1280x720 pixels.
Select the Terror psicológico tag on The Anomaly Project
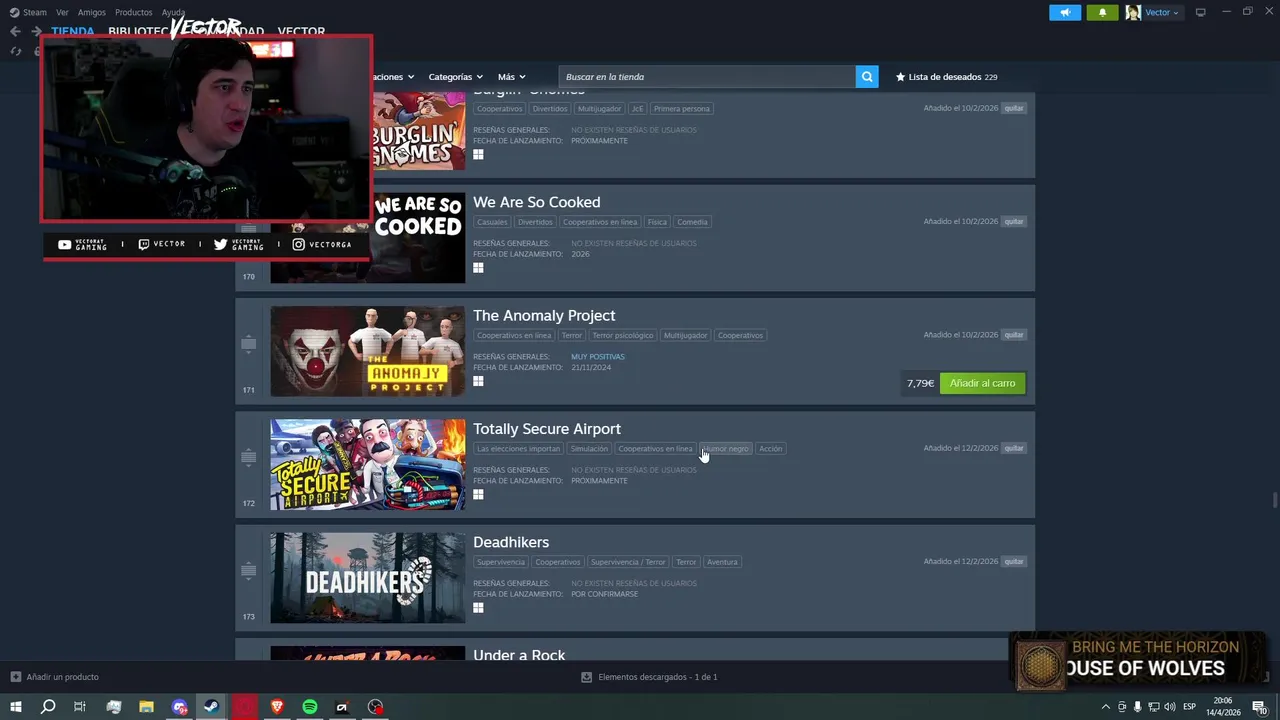(622, 335)
